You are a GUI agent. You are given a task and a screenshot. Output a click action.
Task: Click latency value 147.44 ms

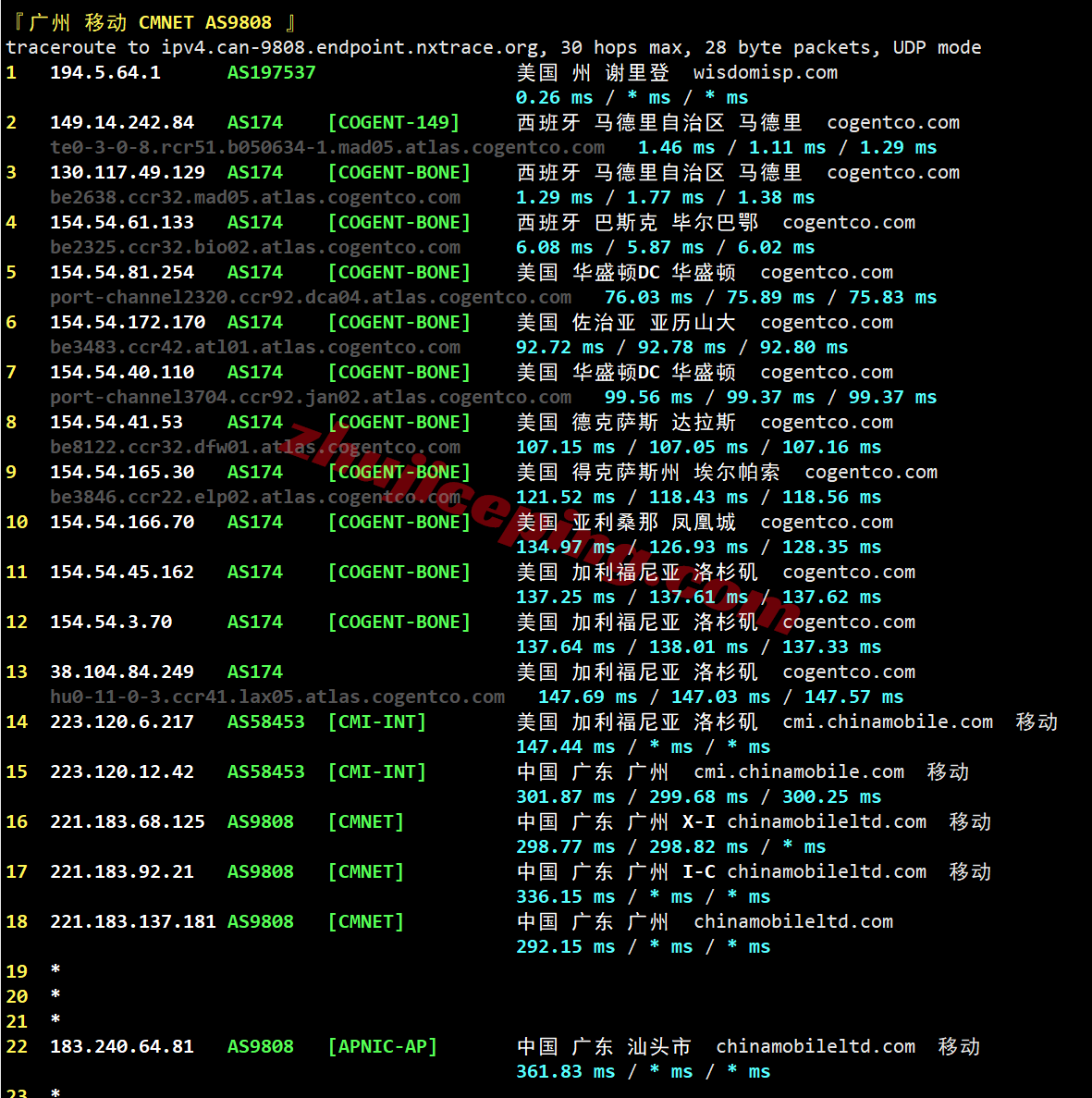click(566, 747)
